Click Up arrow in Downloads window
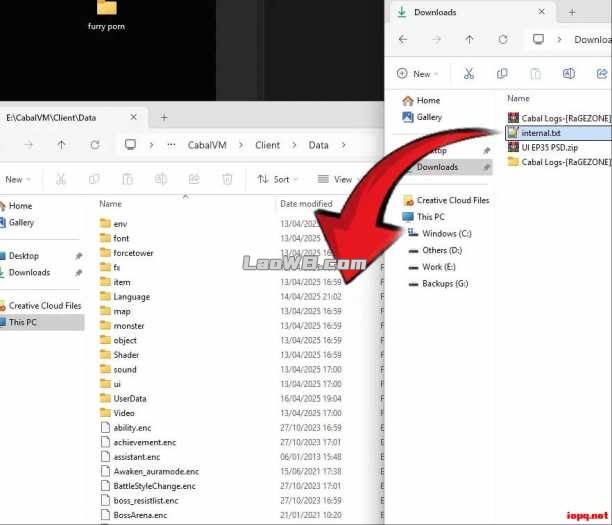The height and width of the screenshot is (525, 612). (x=470, y=39)
